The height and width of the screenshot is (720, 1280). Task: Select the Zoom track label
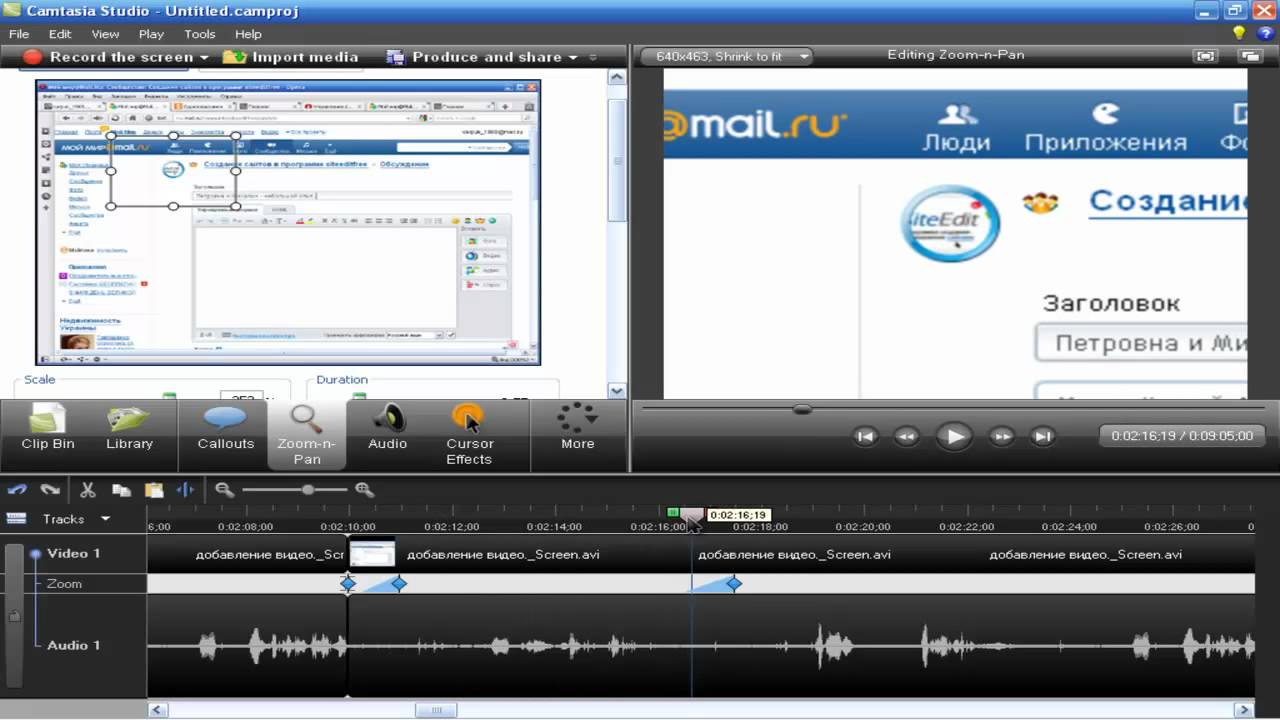(x=65, y=584)
